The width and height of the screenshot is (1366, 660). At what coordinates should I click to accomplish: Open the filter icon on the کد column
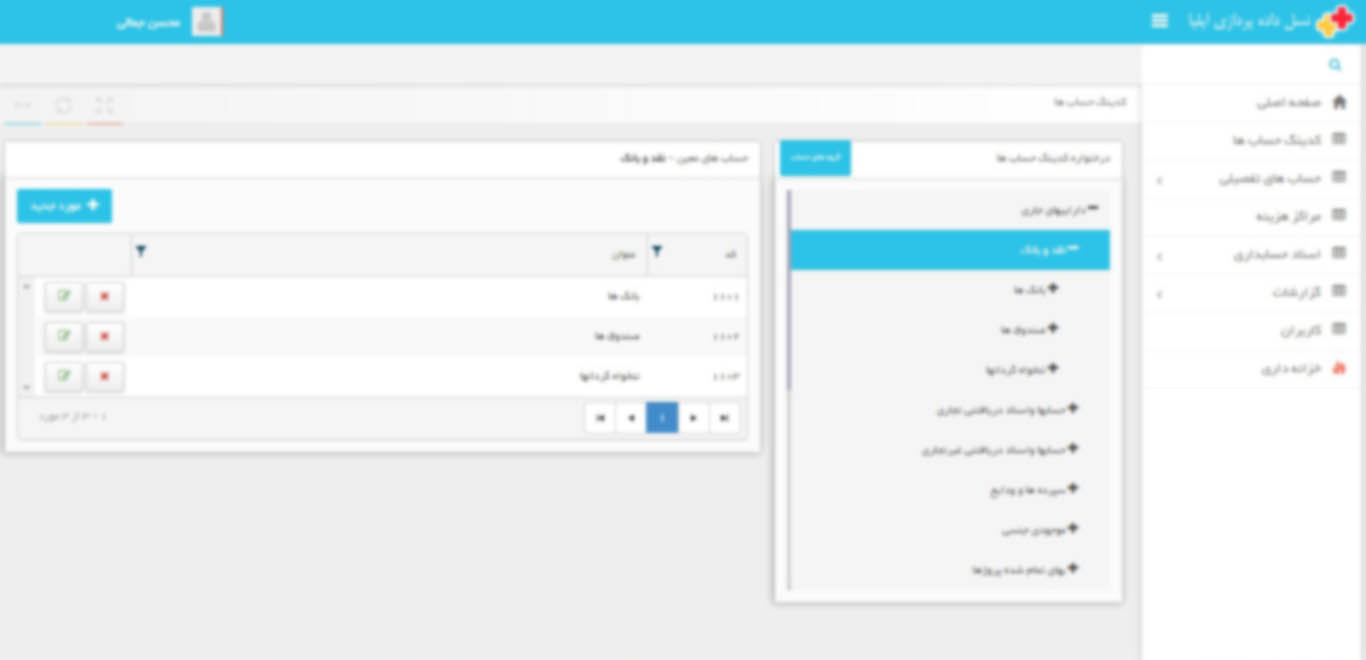click(657, 252)
